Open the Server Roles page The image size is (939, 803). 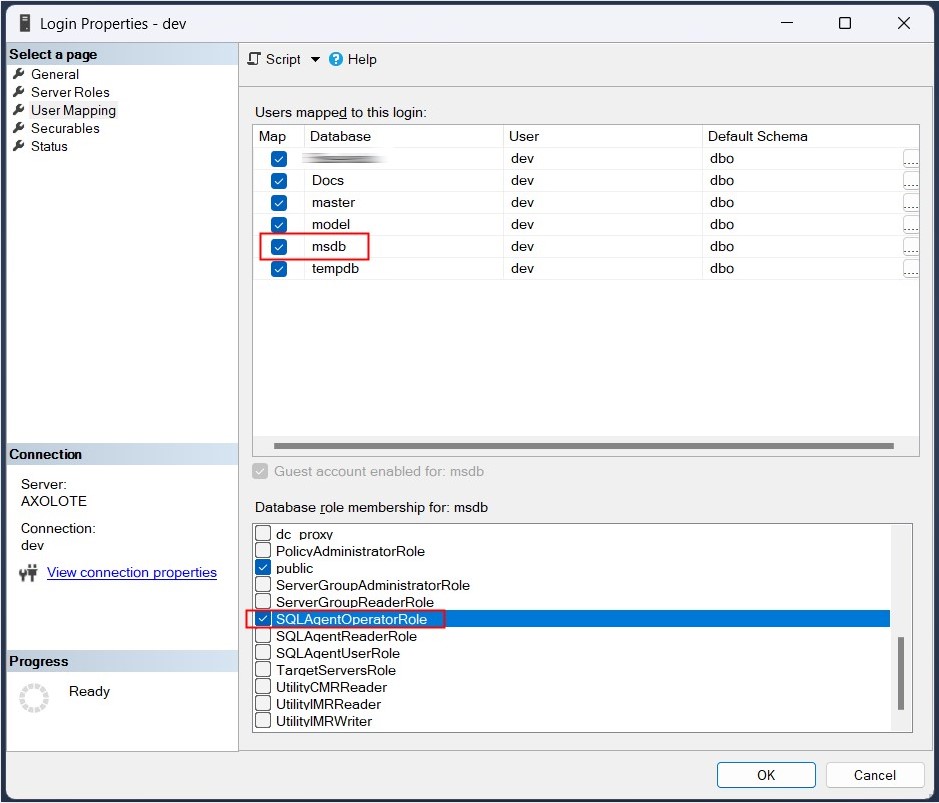point(70,92)
